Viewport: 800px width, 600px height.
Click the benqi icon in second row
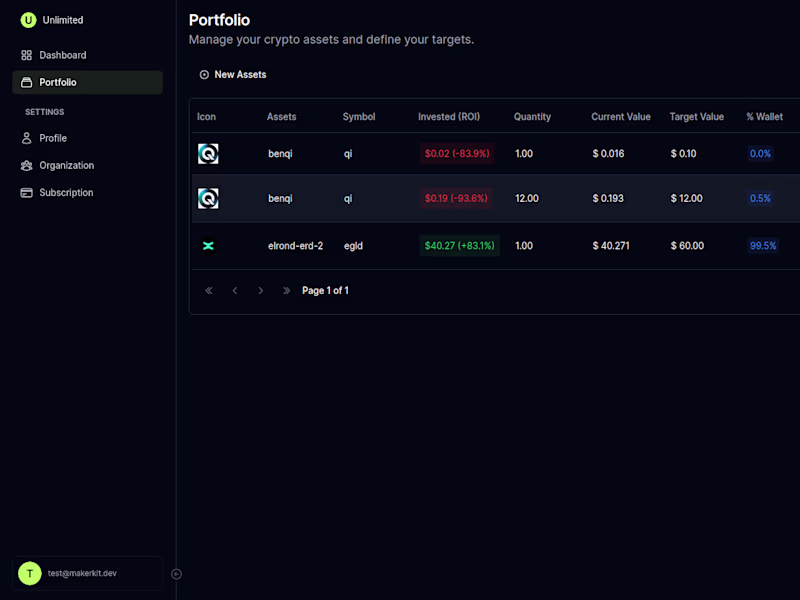[x=208, y=199]
